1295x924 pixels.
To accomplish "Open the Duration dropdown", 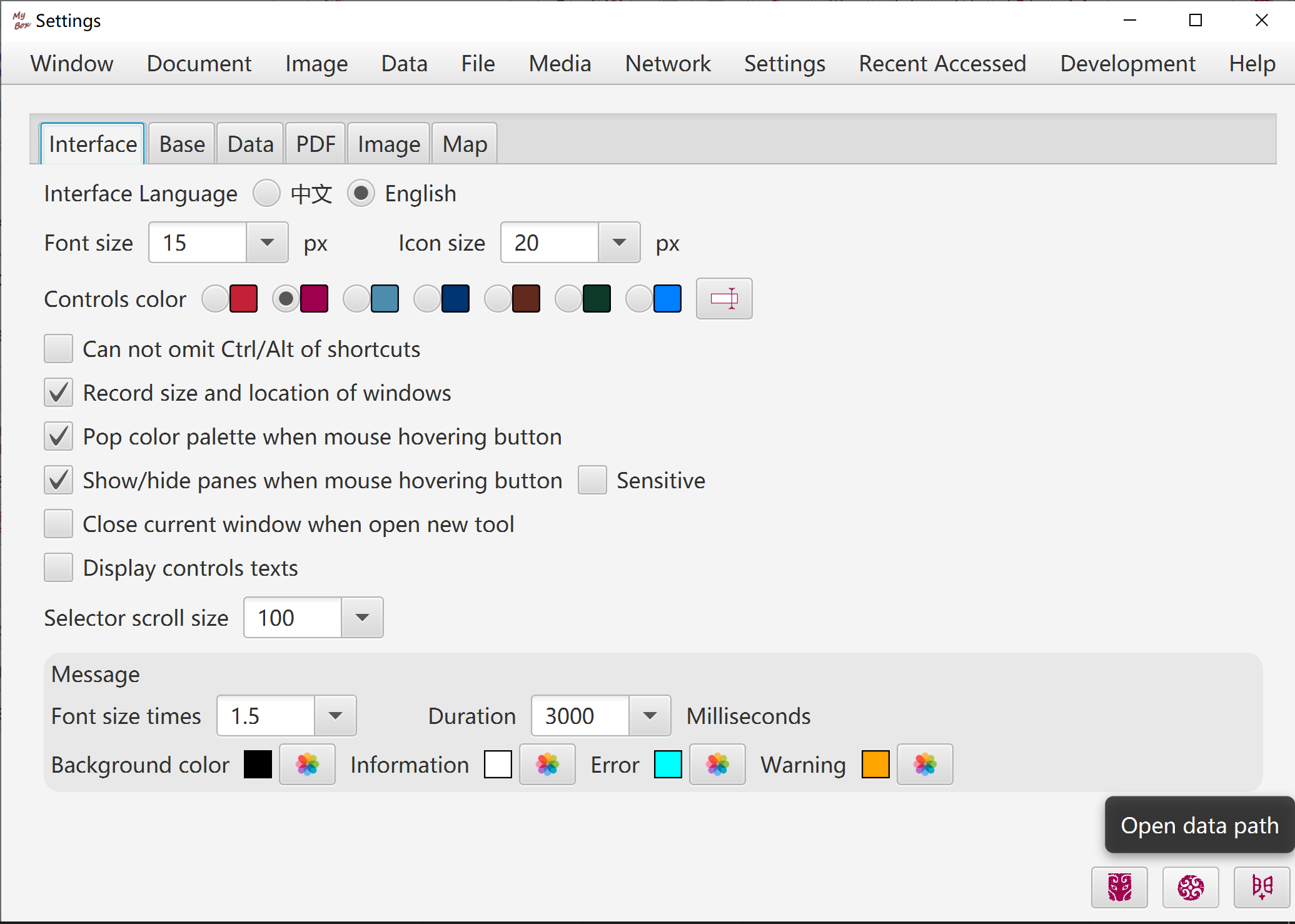I will tap(650, 716).
